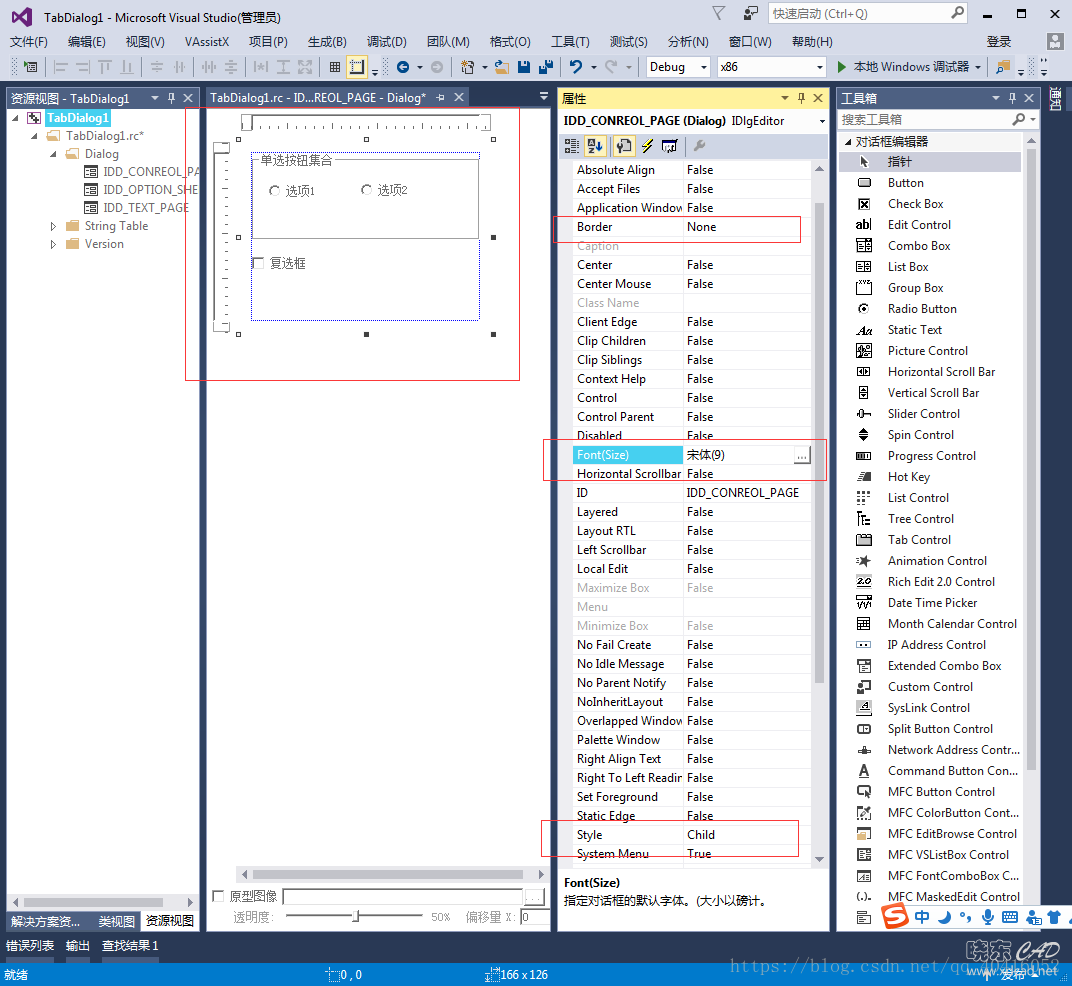1072x986 pixels.
Task: Show properties categorized view icon
Action: (x=572, y=146)
